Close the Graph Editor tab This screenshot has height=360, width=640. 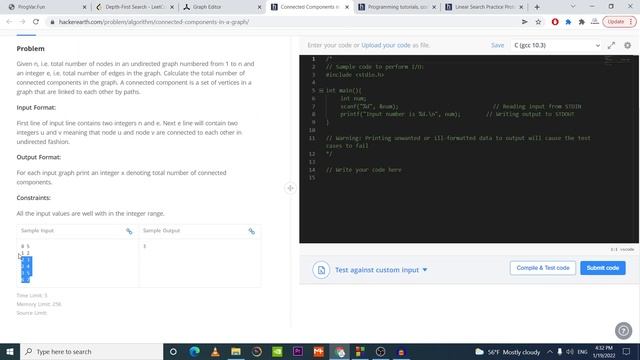click(x=259, y=7)
